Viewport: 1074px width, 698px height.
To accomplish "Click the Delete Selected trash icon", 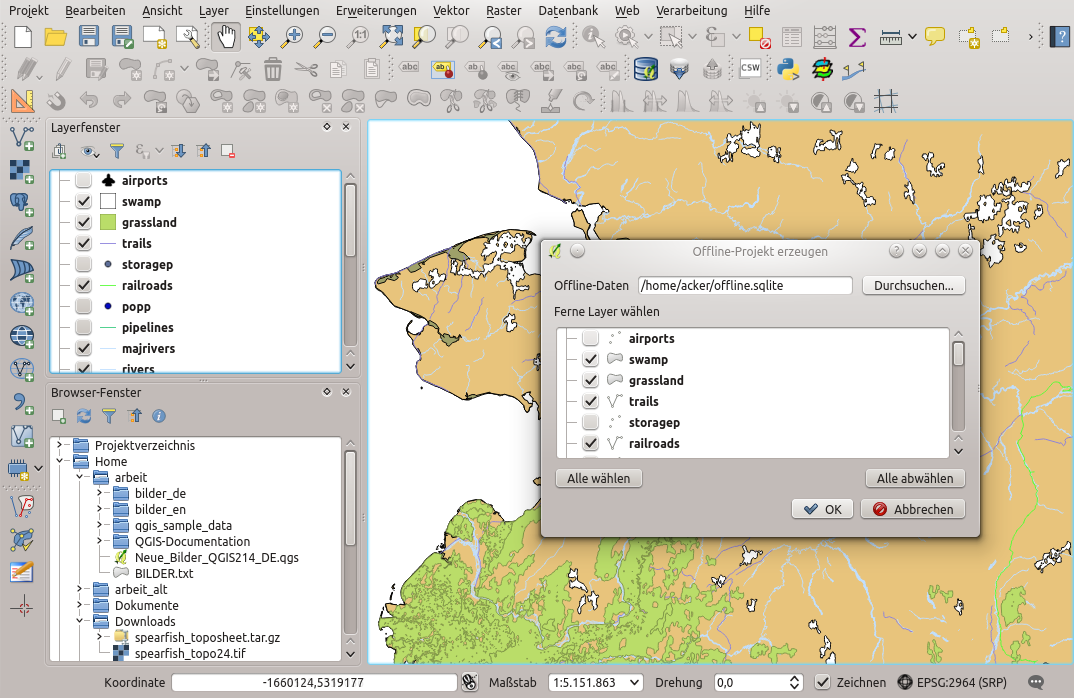I will click(x=272, y=69).
